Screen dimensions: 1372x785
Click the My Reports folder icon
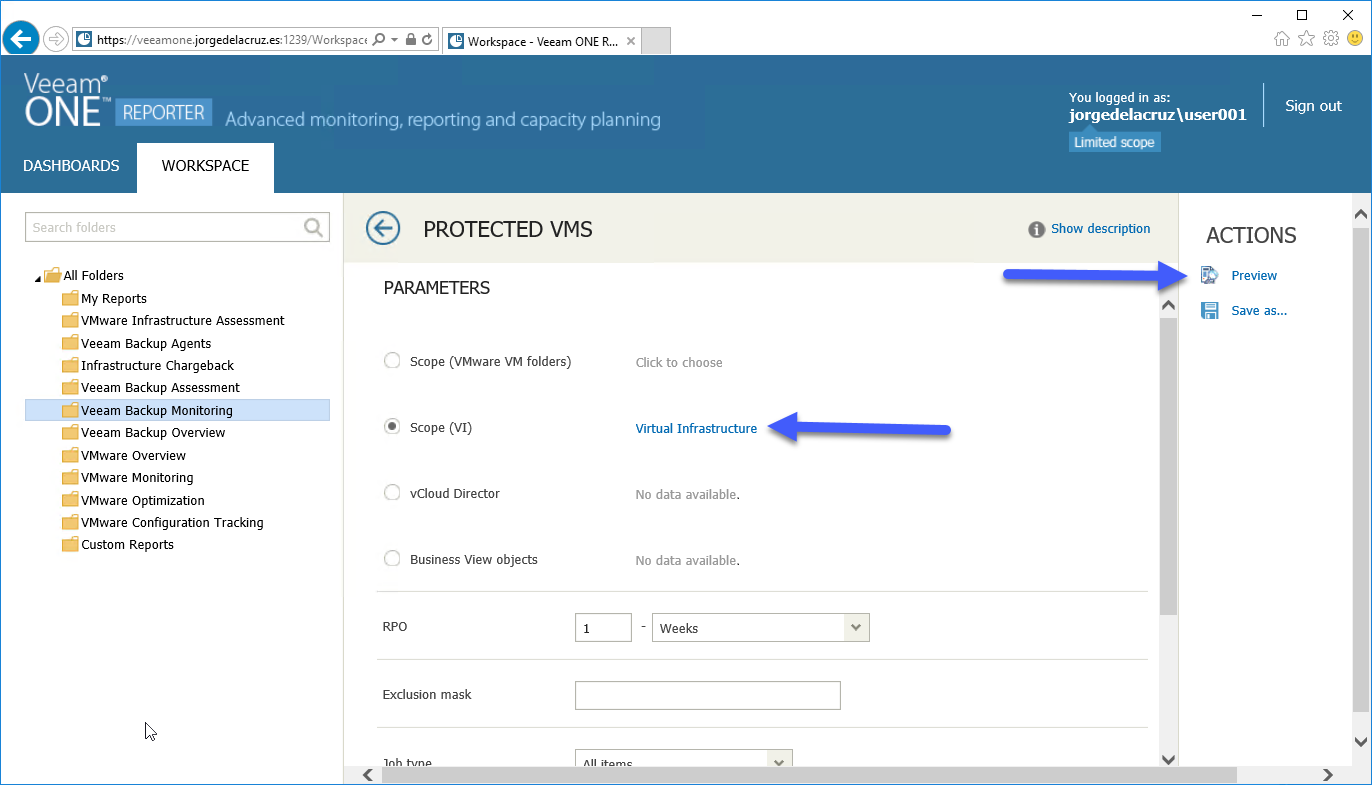70,298
